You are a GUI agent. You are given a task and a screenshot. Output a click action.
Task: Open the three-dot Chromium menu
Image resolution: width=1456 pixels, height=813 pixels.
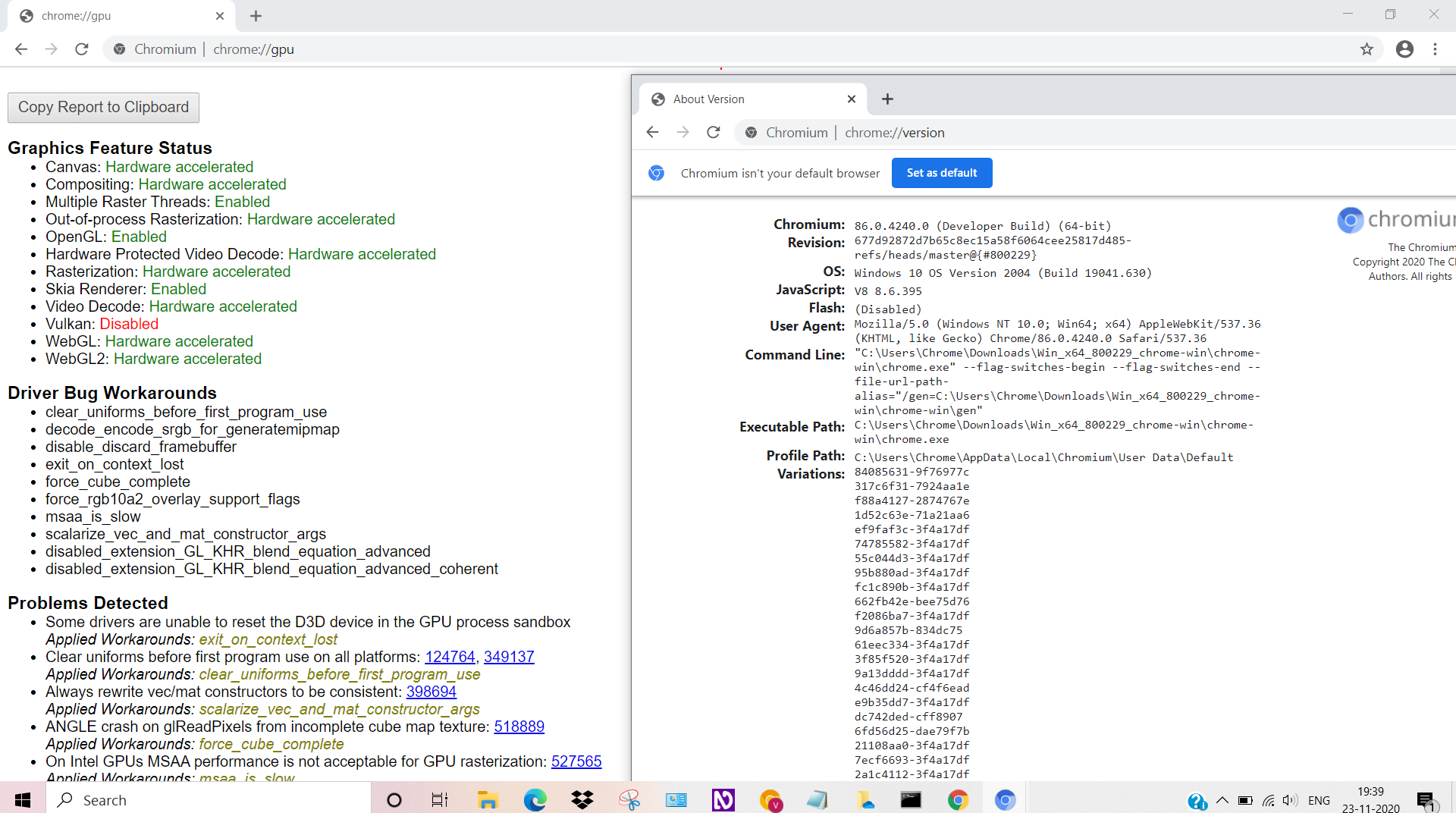(1435, 49)
